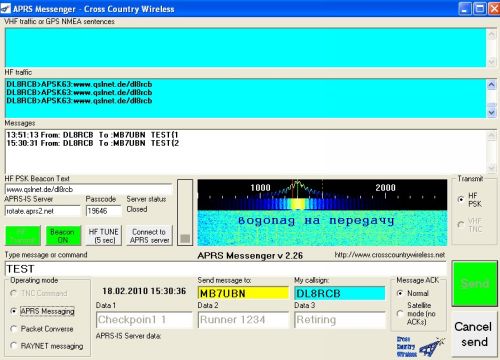Click the HF traffic scroll up arrow
This screenshot has height=360, width=500.
(x=492, y=85)
